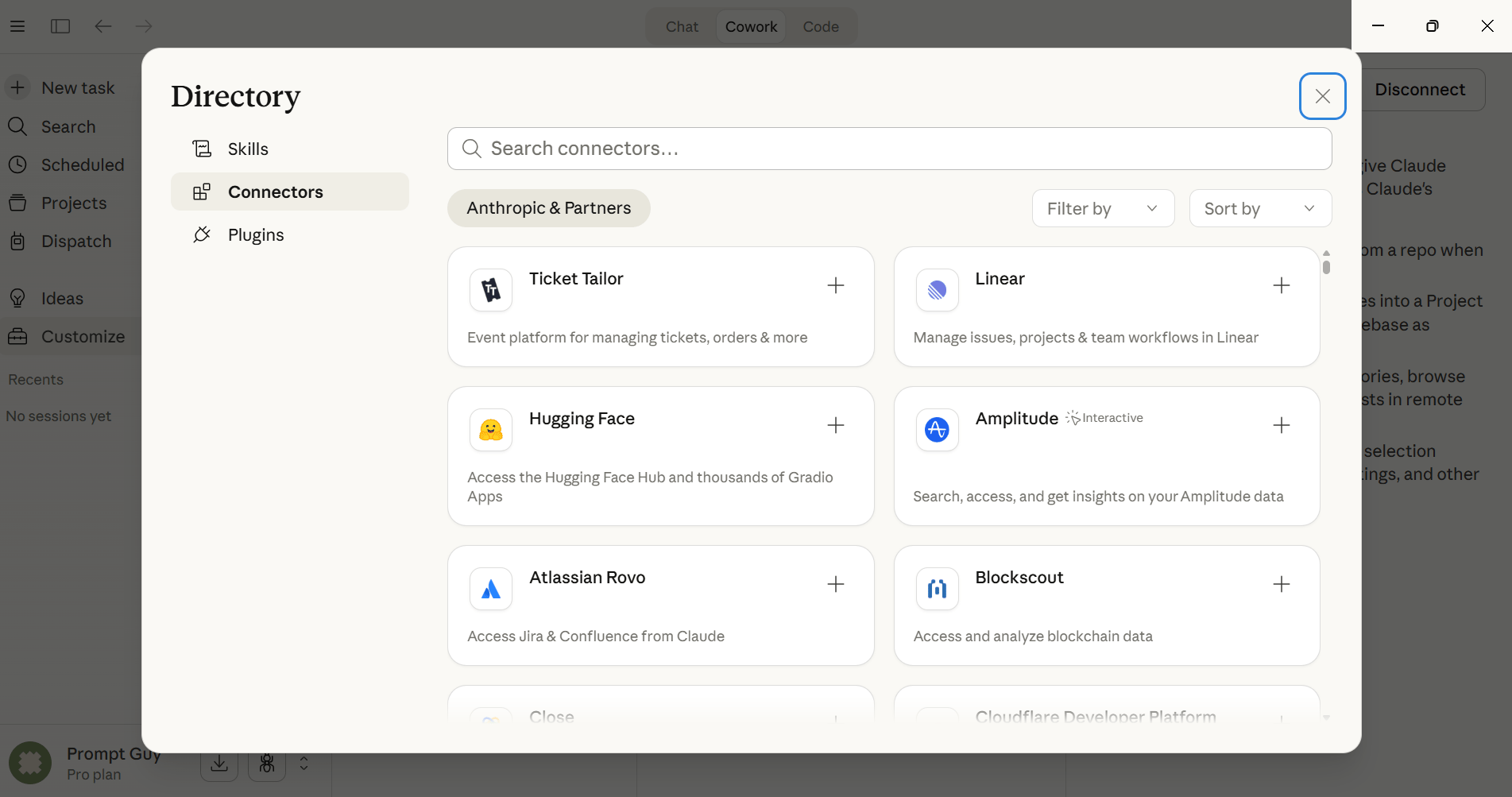
Task: Select the Connectors section
Action: [290, 192]
